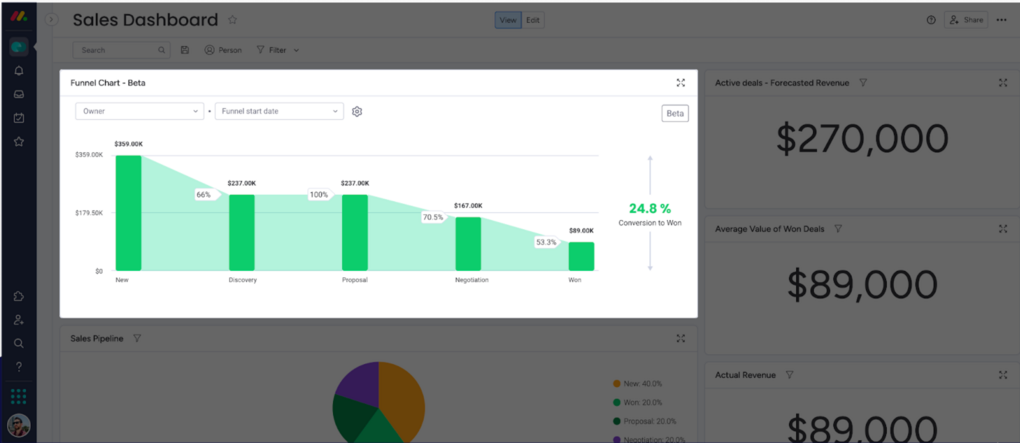Open the help question mark in the sidebar
Image resolution: width=1020 pixels, height=443 pixels.
[19, 367]
